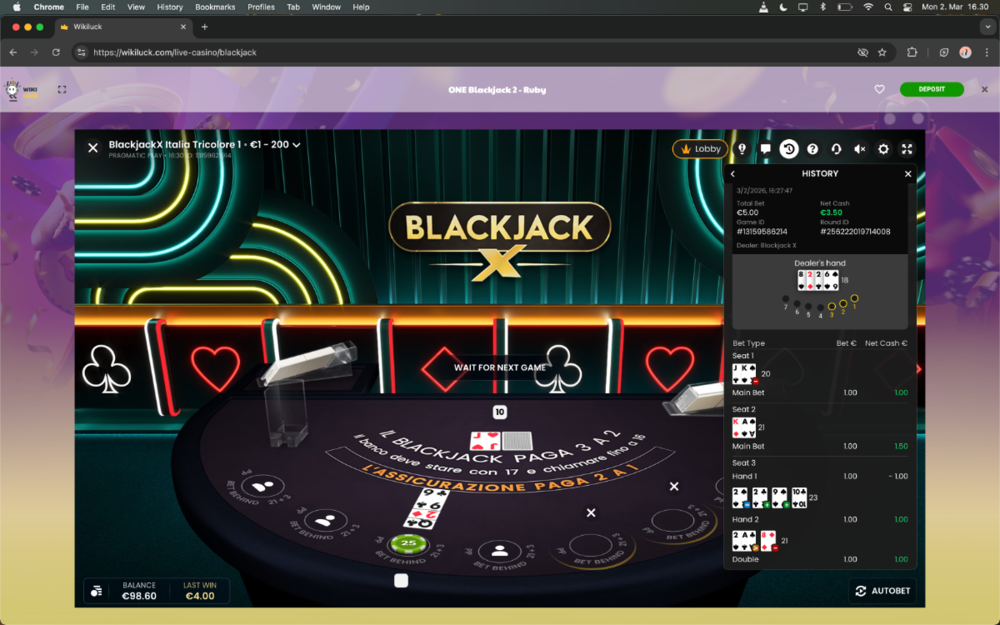
Task: Open the Profiles menu in menu bar
Action: click(261, 7)
